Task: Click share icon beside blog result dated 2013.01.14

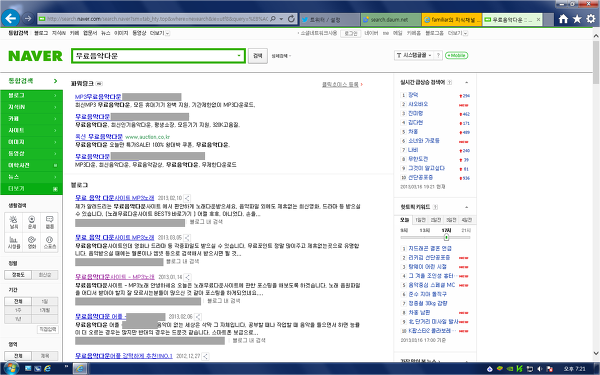Action: [x=188, y=277]
